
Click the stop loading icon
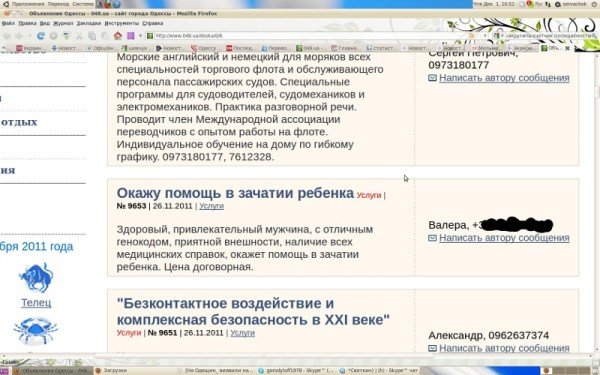tap(54, 36)
